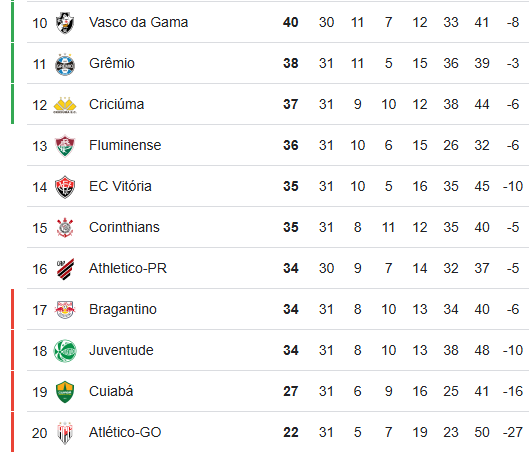Open the Athletico-PR team name link
This screenshot has width=529, height=455.
[x=128, y=268]
